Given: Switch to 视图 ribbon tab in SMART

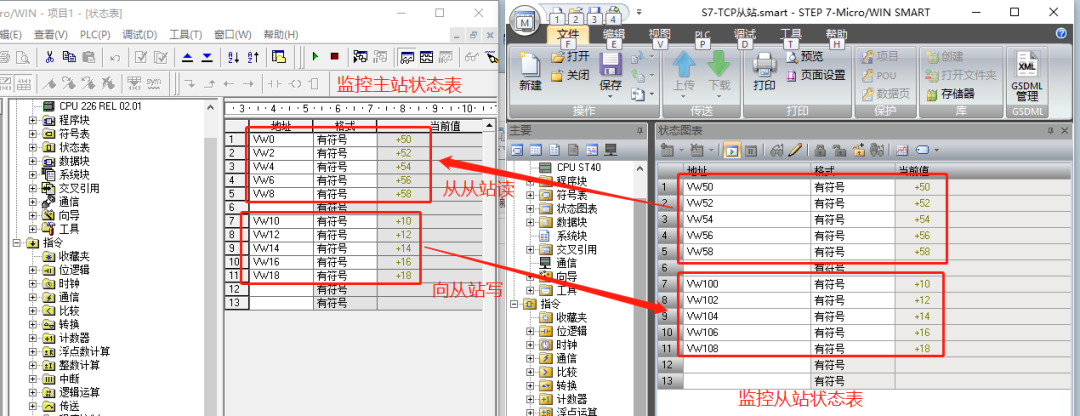Looking at the screenshot, I should [x=659, y=34].
